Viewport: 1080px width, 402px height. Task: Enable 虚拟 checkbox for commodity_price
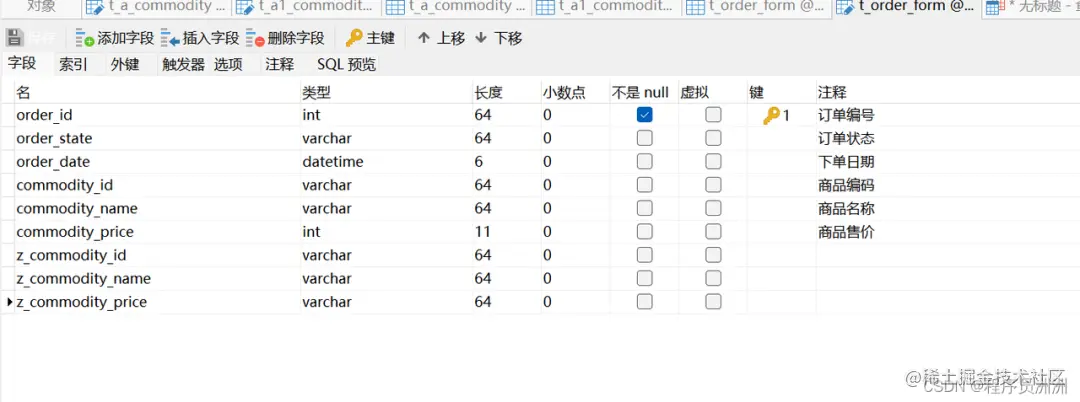pyautogui.click(x=714, y=232)
